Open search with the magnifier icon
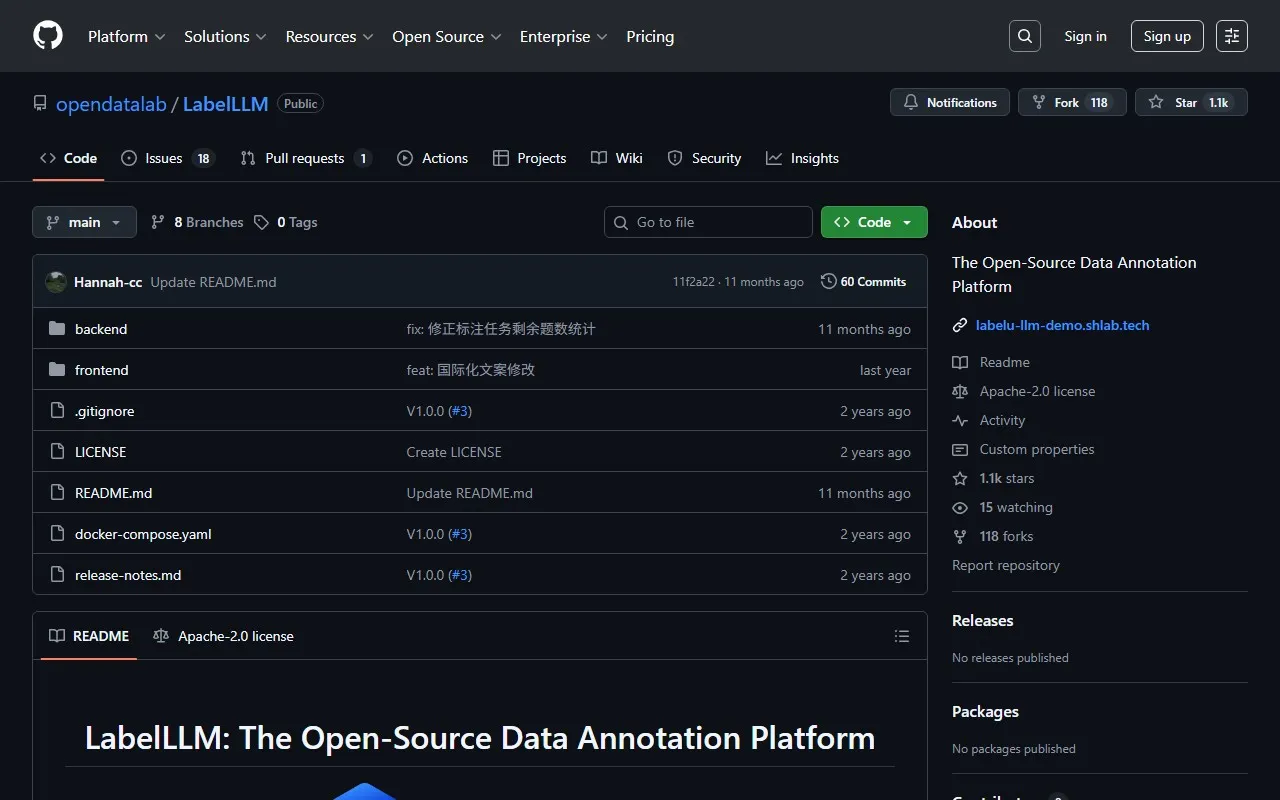Viewport: 1280px width, 800px height. [x=1025, y=36]
